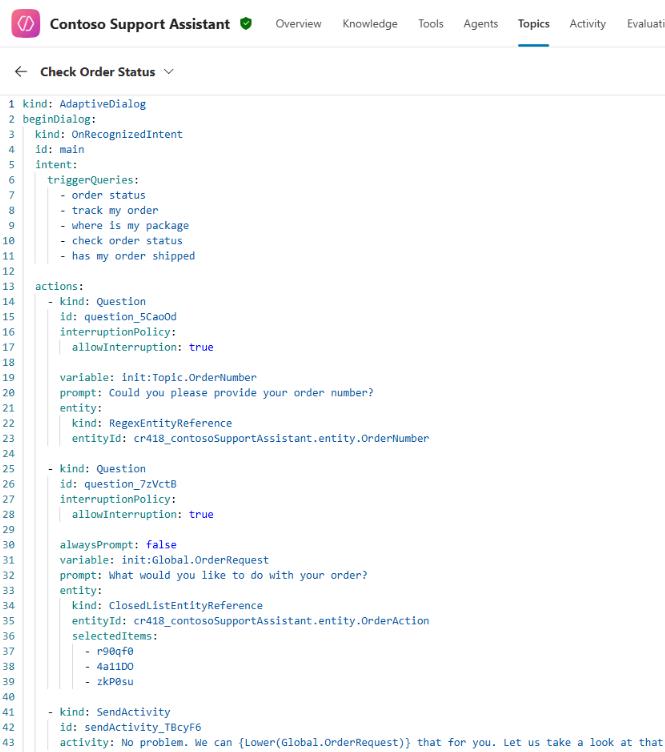Click the 'id: sendActivity_TBcyF6' line

[130, 727]
